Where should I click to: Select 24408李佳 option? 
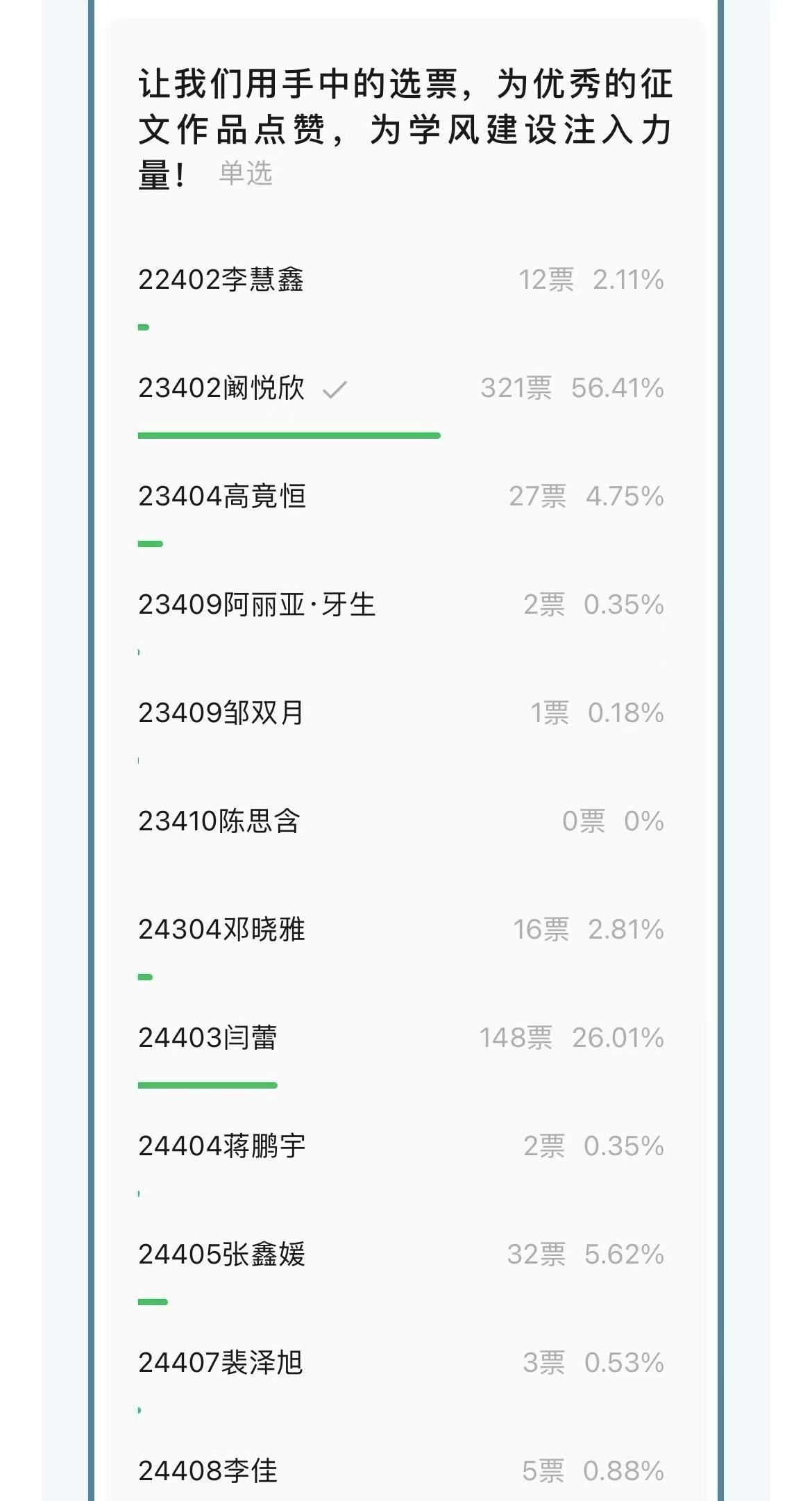point(208,1470)
